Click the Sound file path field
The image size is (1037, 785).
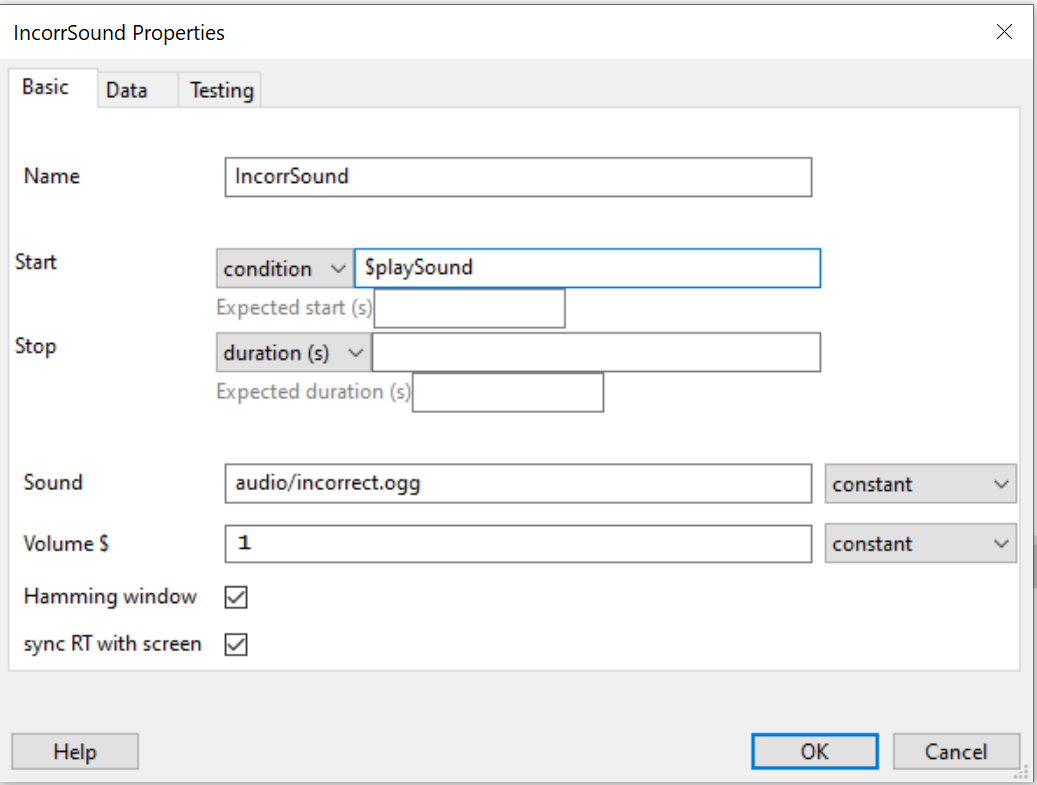518,484
